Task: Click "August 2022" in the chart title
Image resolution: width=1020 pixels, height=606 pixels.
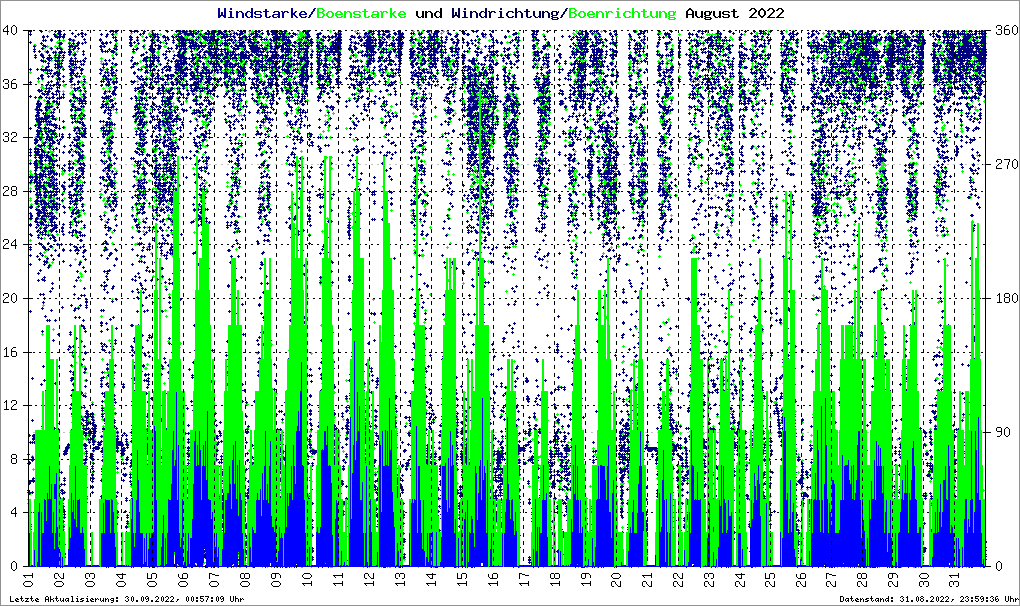Action: click(734, 13)
